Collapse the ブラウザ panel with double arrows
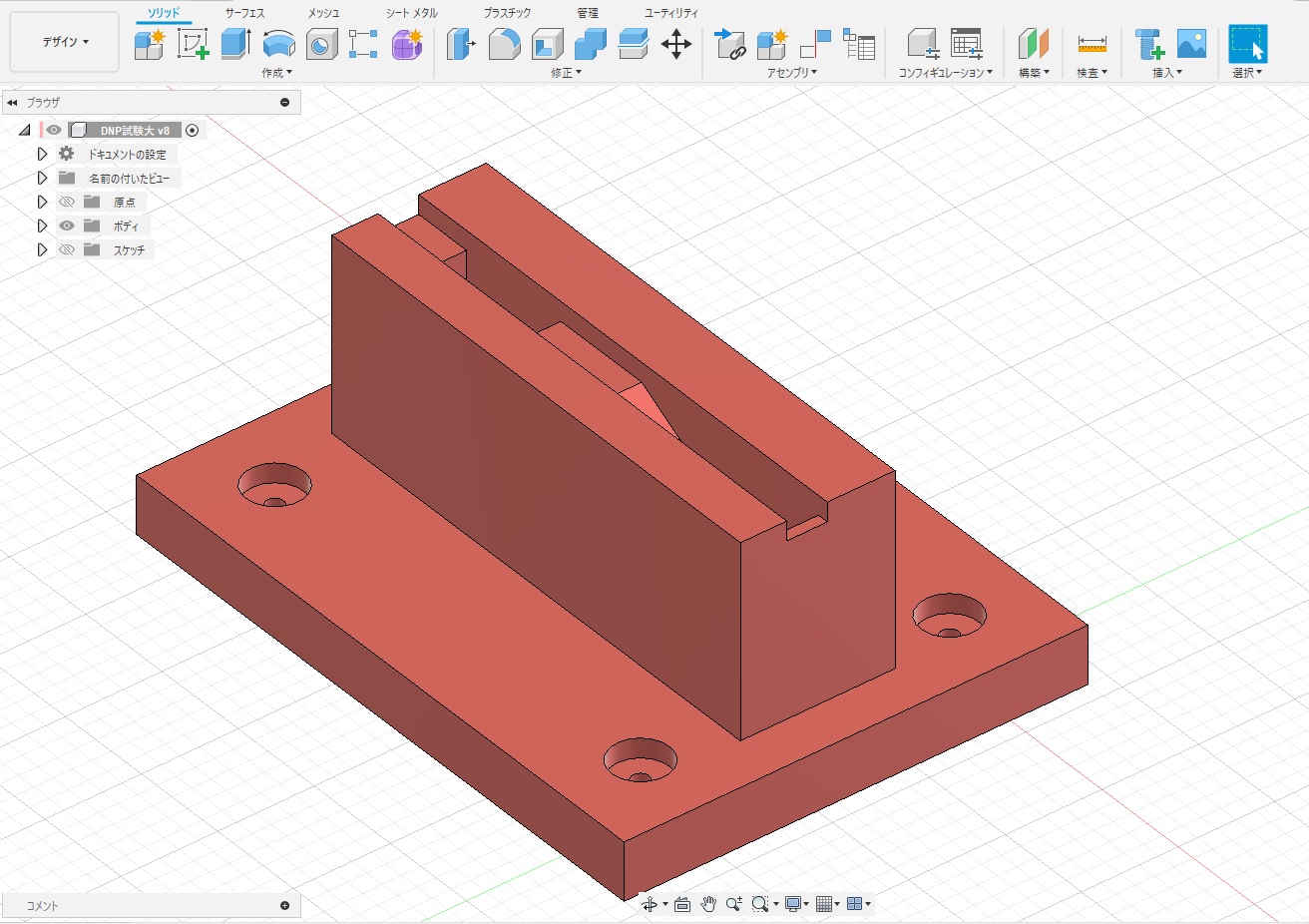This screenshot has width=1309, height=924. click(12, 102)
